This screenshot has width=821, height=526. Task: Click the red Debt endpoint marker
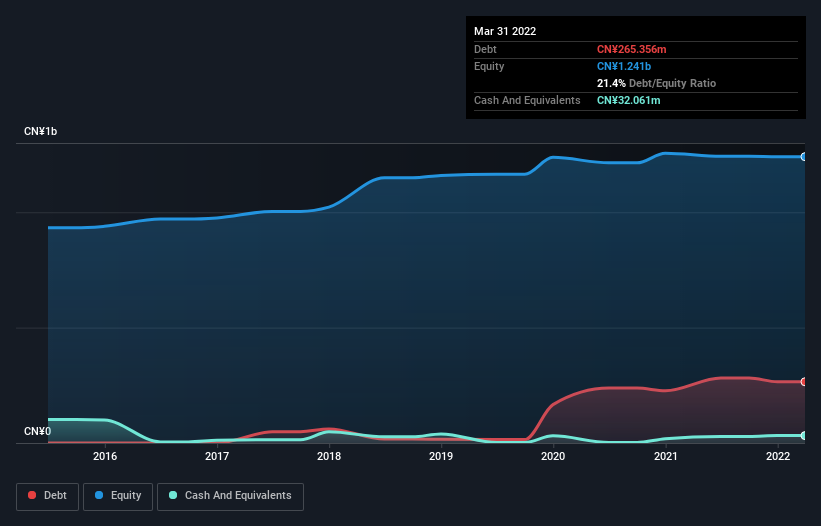coord(804,382)
